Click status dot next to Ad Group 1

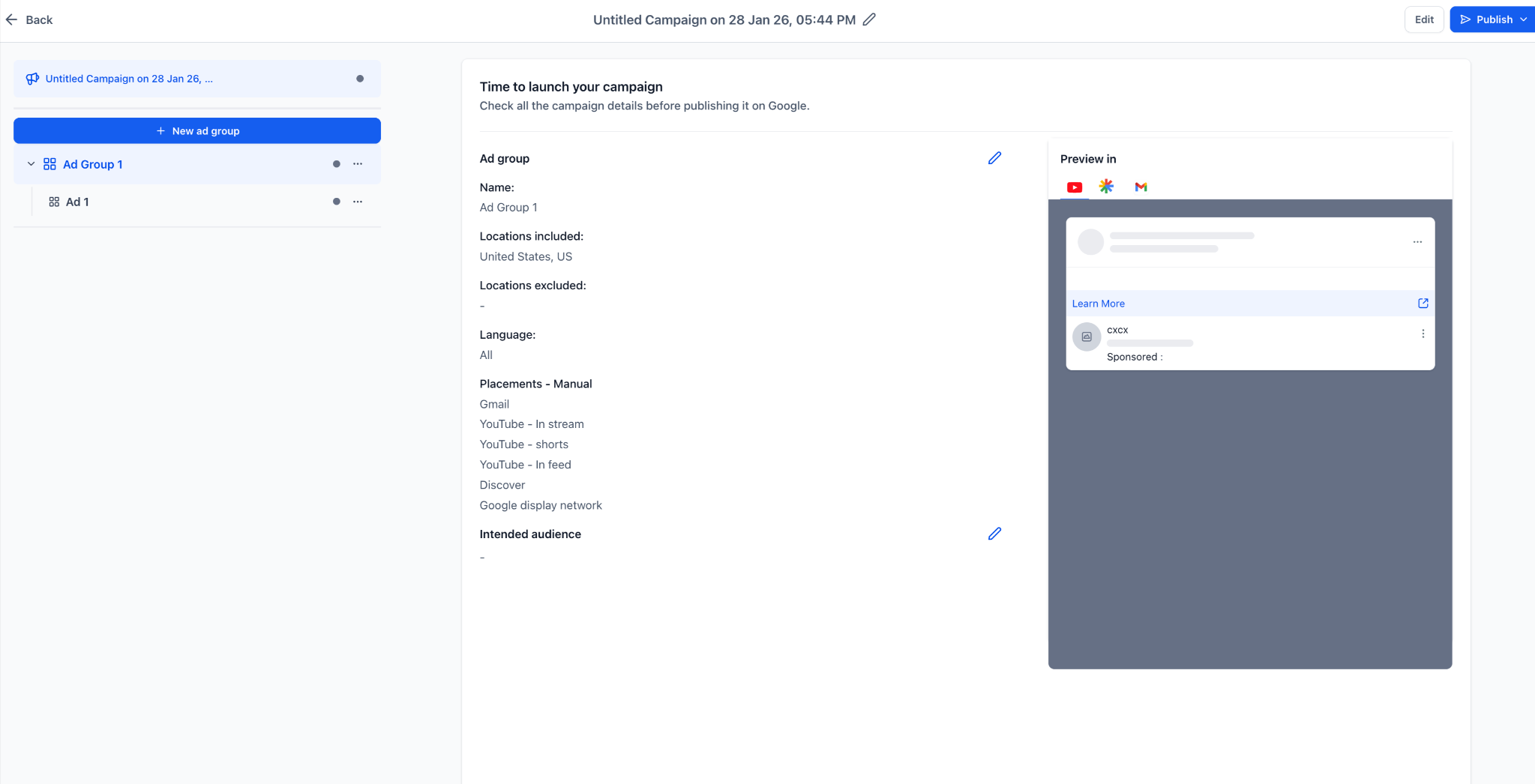336,164
